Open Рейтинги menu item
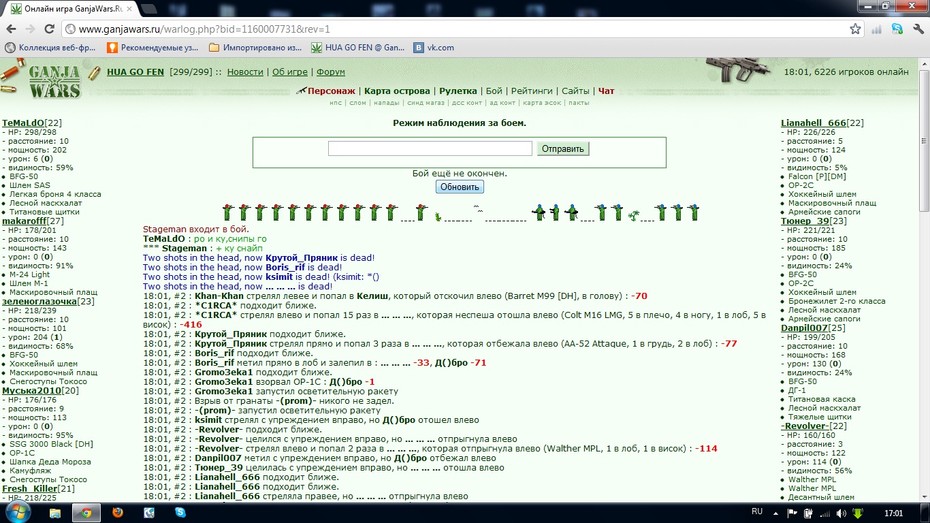 point(531,91)
